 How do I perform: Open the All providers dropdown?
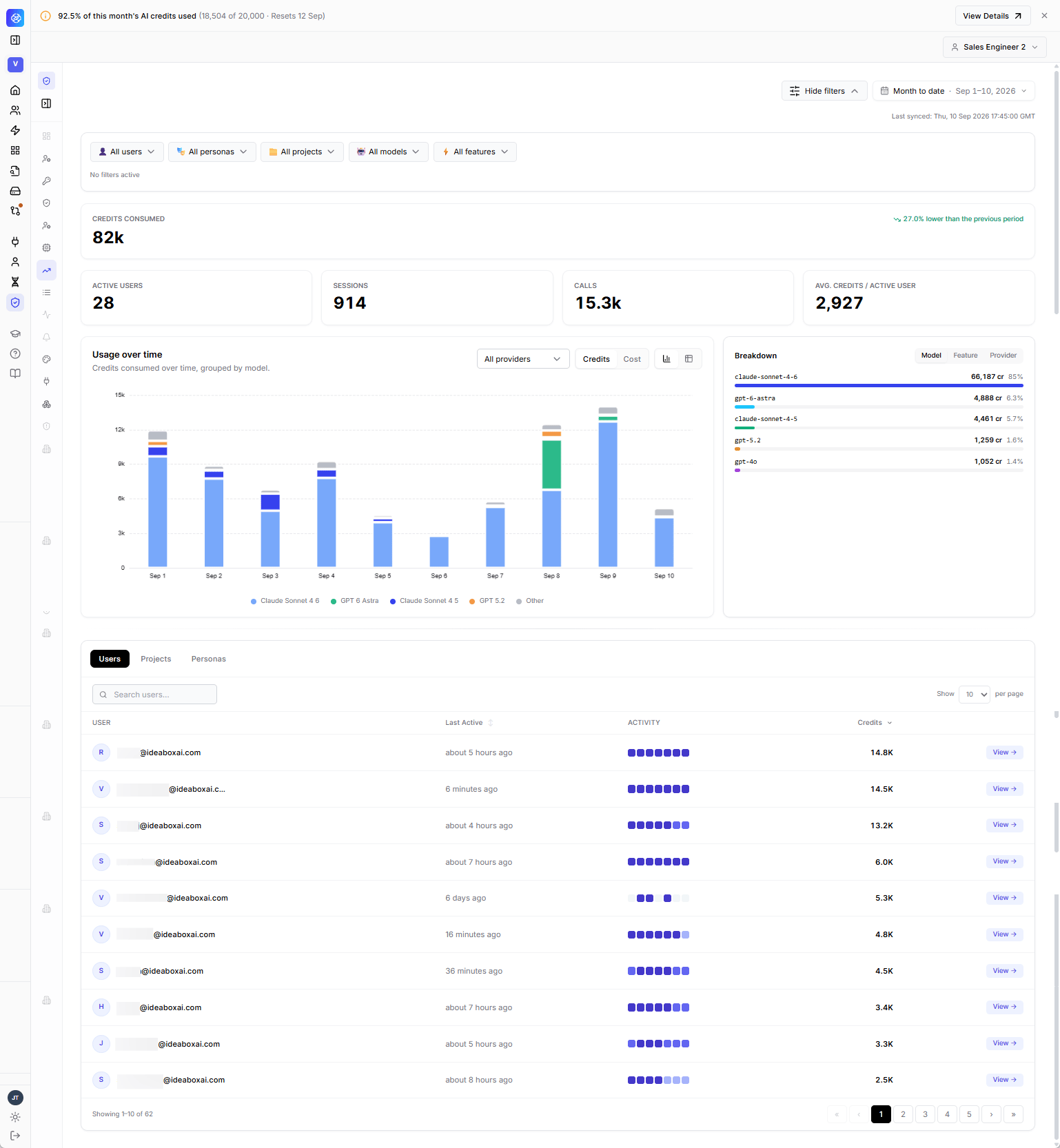(x=523, y=359)
